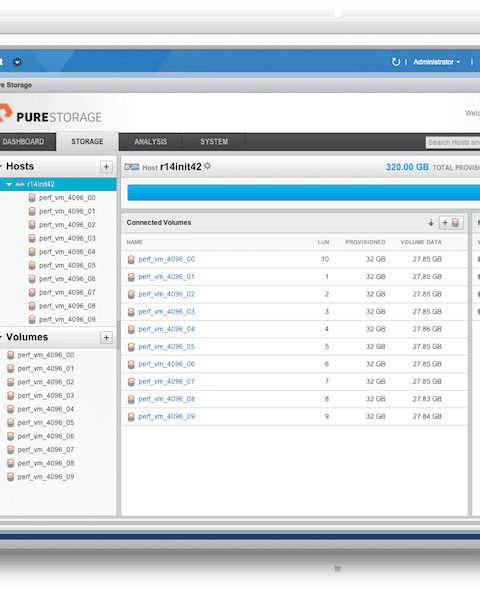Click icon of perf_vm_4096_03 under Hosts tree
480x593 pixels.
(x=32, y=239)
